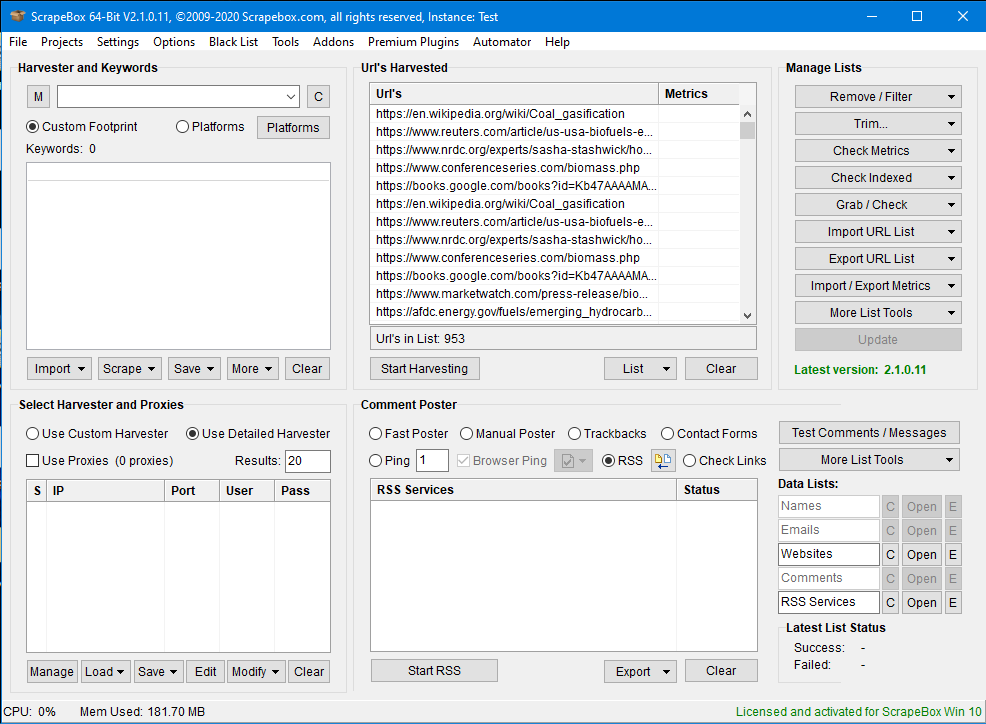Open the Remove / Filter dropdown
Viewport: 986px width, 724px height.
pyautogui.click(x=878, y=97)
